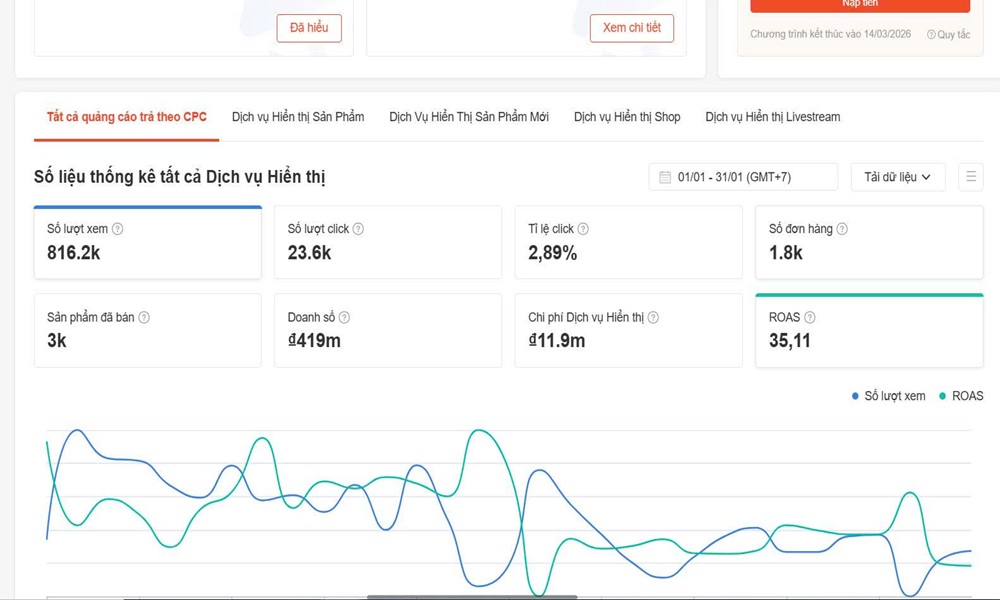
Task: Click help icon beside ROAS label
Action: [x=810, y=318]
